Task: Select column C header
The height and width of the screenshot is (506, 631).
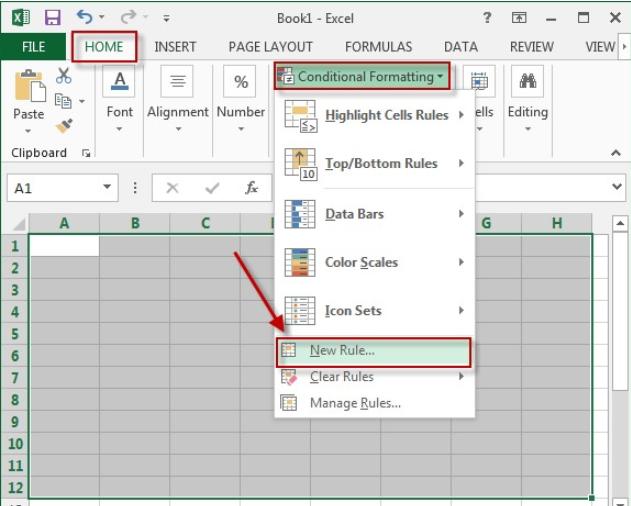Action: pos(205,223)
